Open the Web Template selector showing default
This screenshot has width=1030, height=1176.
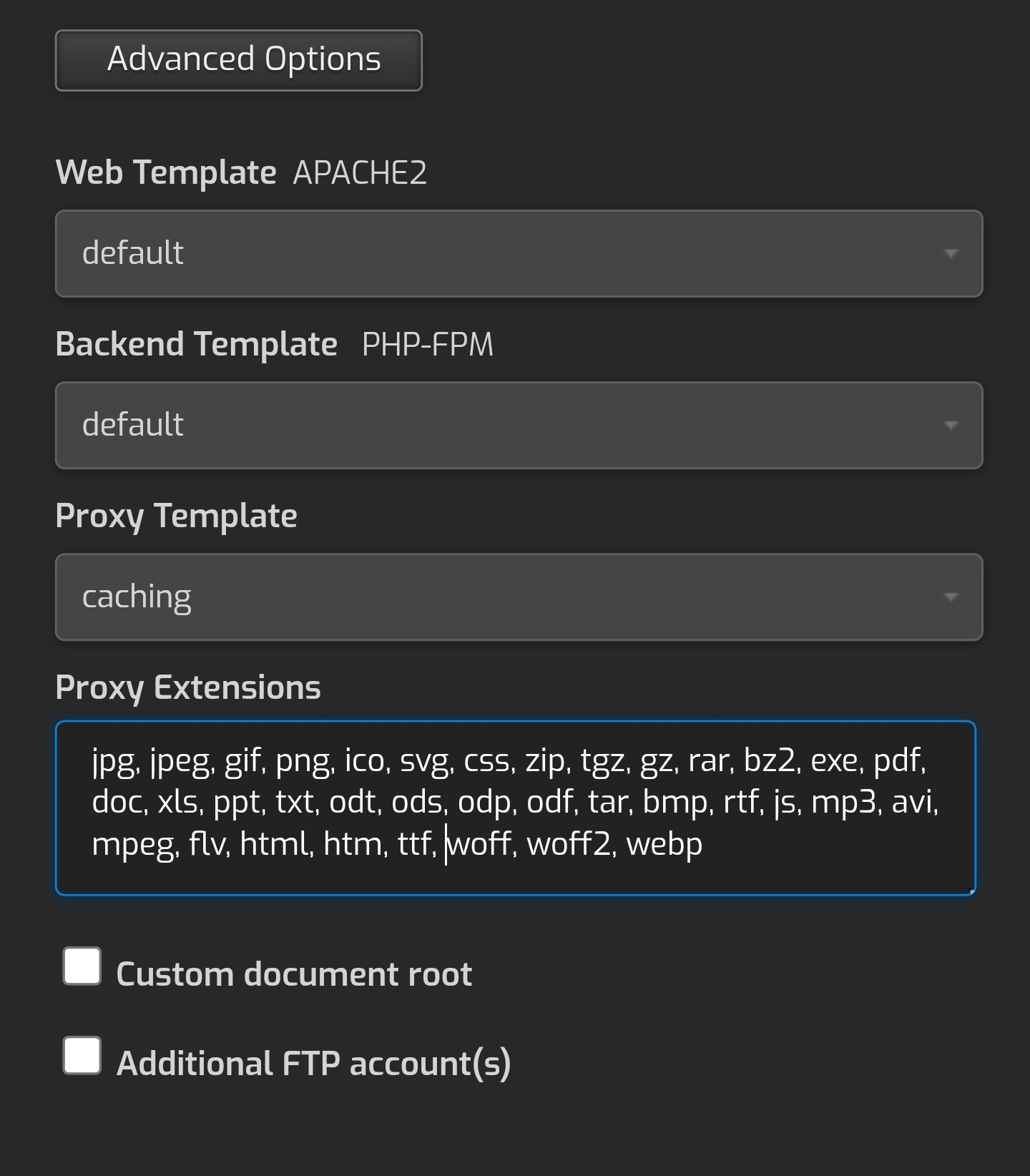[x=519, y=253]
